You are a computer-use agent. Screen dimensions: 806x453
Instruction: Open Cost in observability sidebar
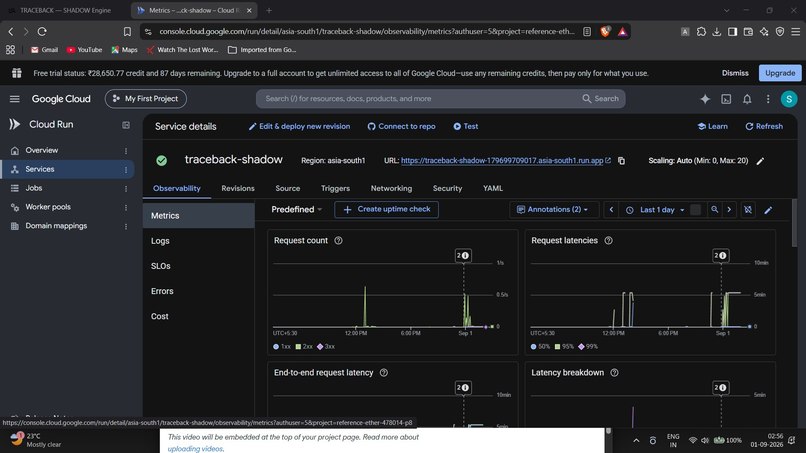pyautogui.click(x=198, y=316)
